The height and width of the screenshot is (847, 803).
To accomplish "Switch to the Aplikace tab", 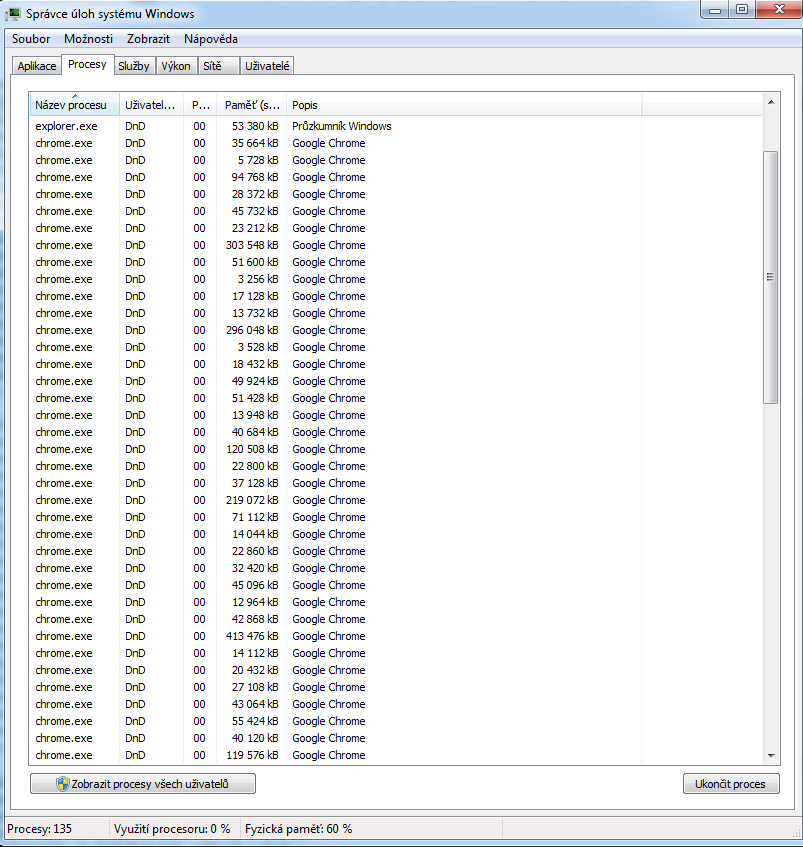I will point(37,66).
